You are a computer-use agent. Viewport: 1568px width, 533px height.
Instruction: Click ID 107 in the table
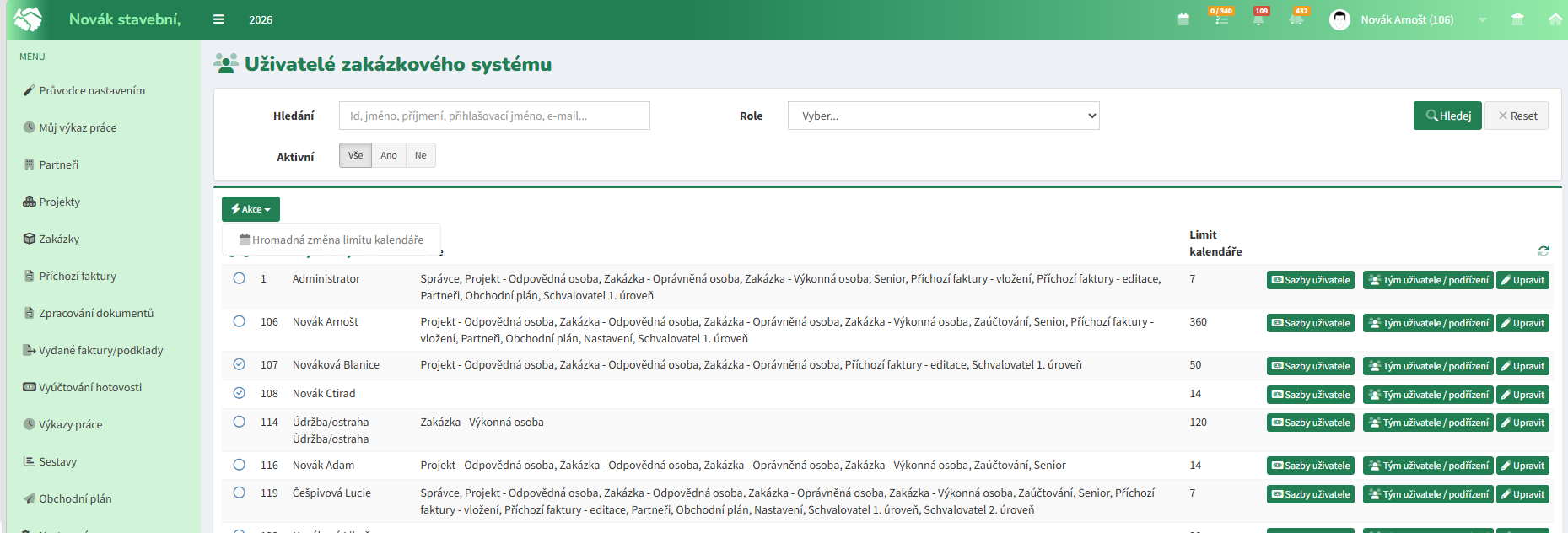coord(269,364)
